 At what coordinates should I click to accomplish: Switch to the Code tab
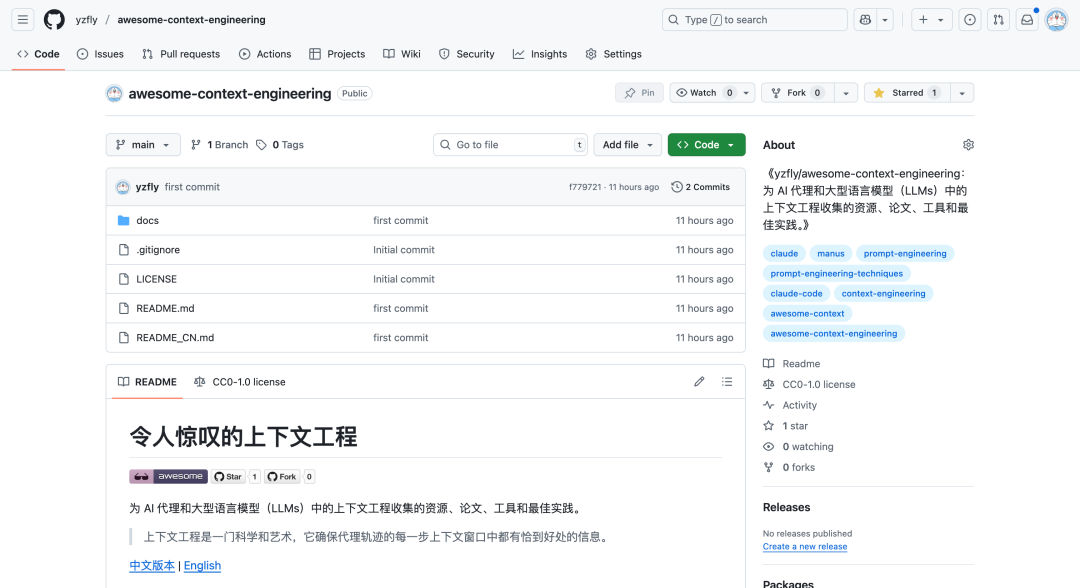click(x=39, y=54)
